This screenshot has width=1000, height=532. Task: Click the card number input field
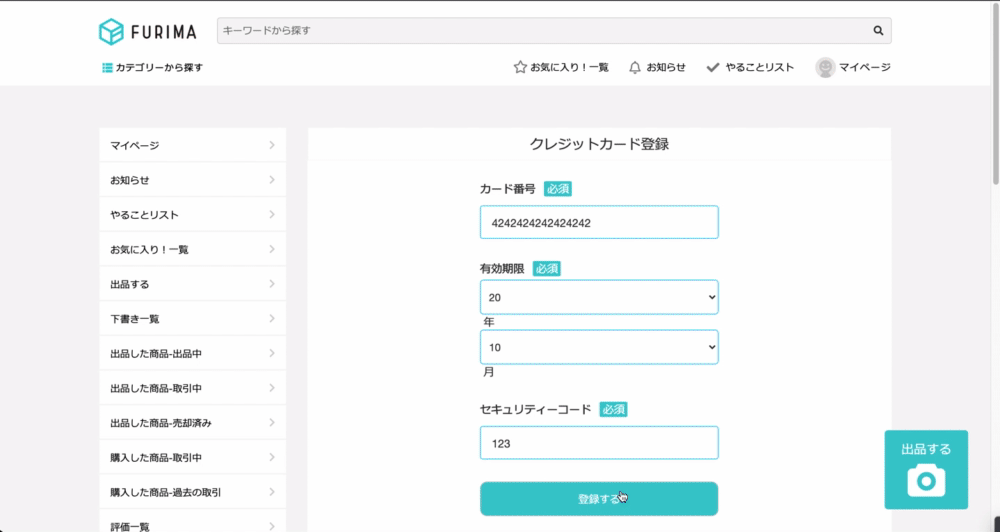599,223
